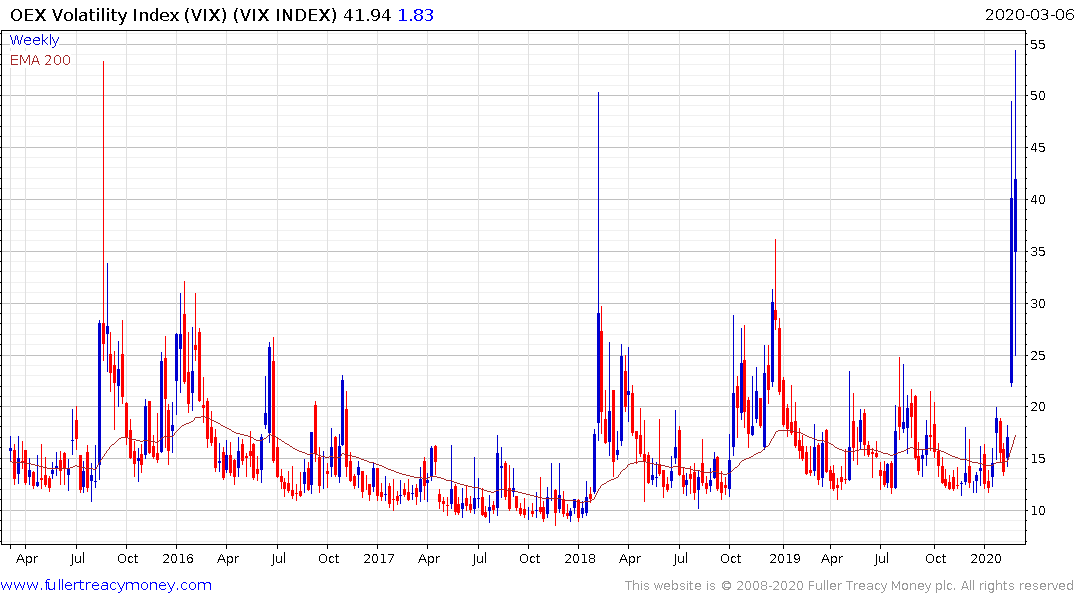Click the 2019 time axis label
The height and width of the screenshot is (600, 1075).
click(784, 558)
